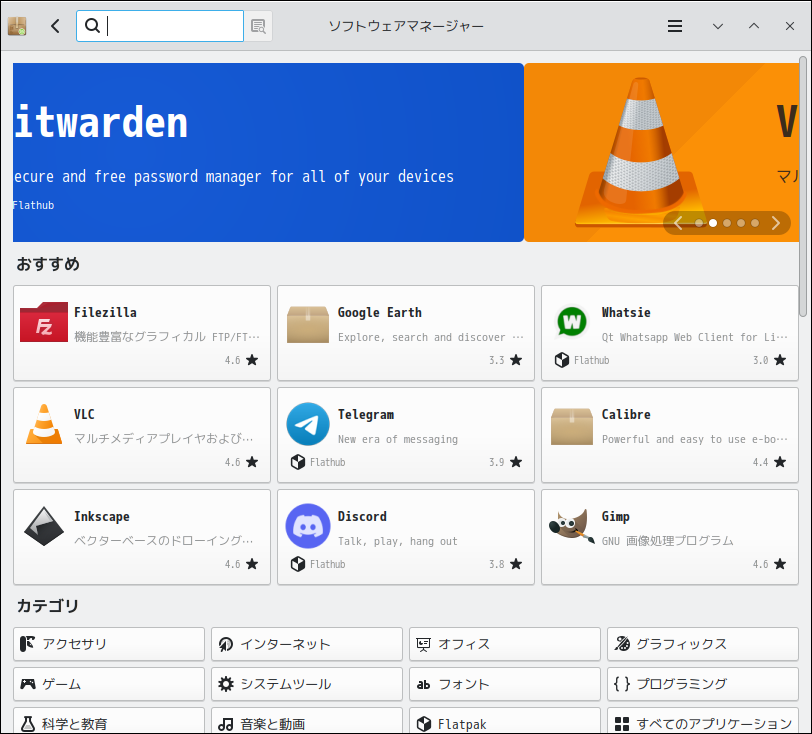Screen dimensions: 812x734
Task: Click the VLC app name in list
Action: coord(84,414)
